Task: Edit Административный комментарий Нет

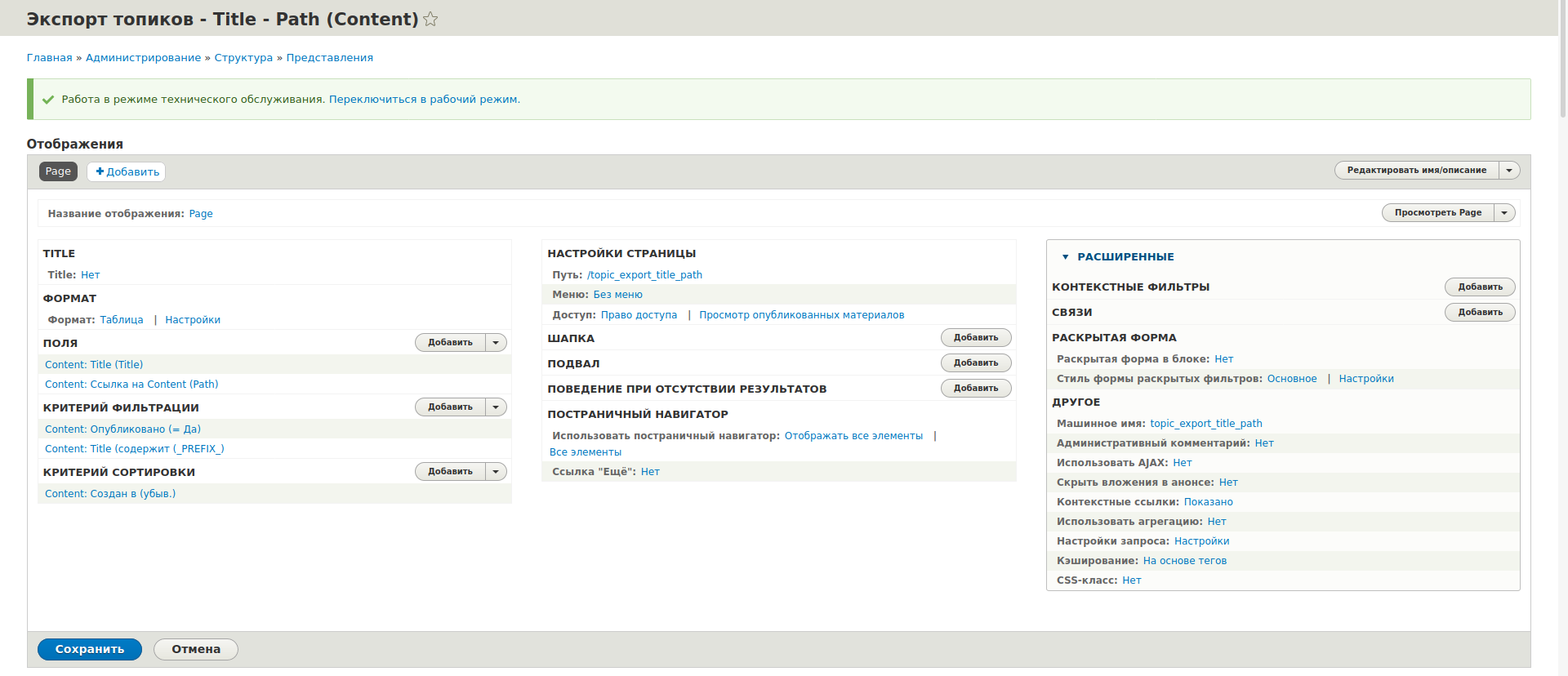Action: (x=1264, y=443)
